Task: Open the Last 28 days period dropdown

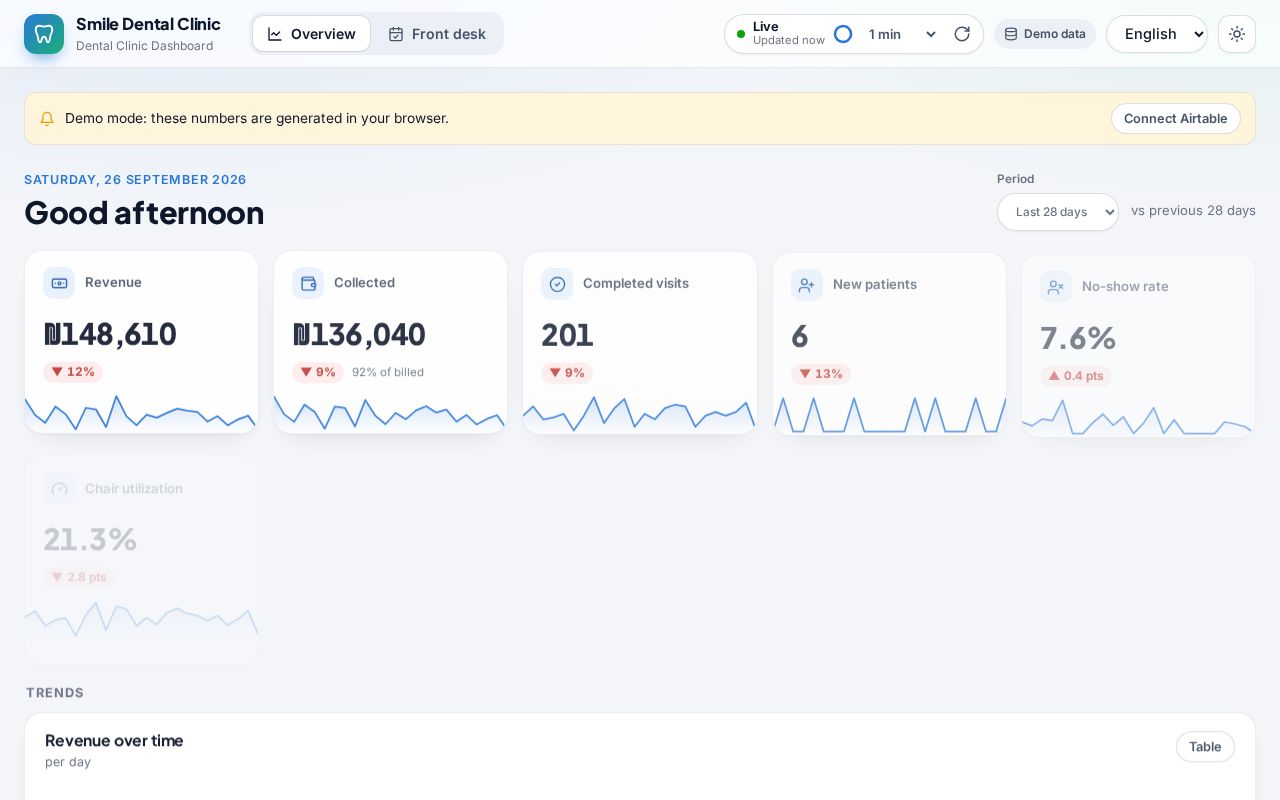Action: pos(1058,212)
